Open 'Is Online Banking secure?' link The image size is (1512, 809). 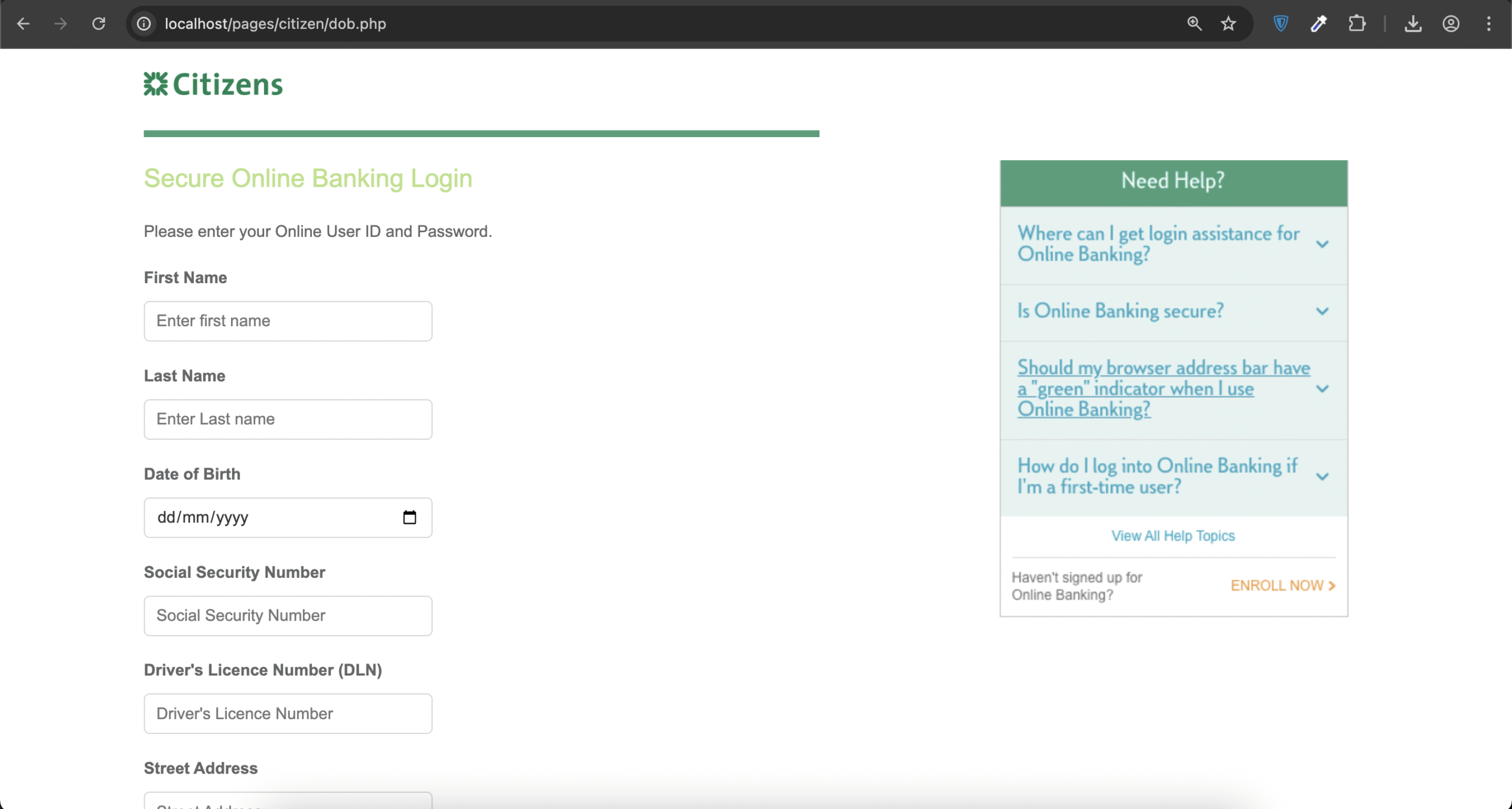point(1120,311)
